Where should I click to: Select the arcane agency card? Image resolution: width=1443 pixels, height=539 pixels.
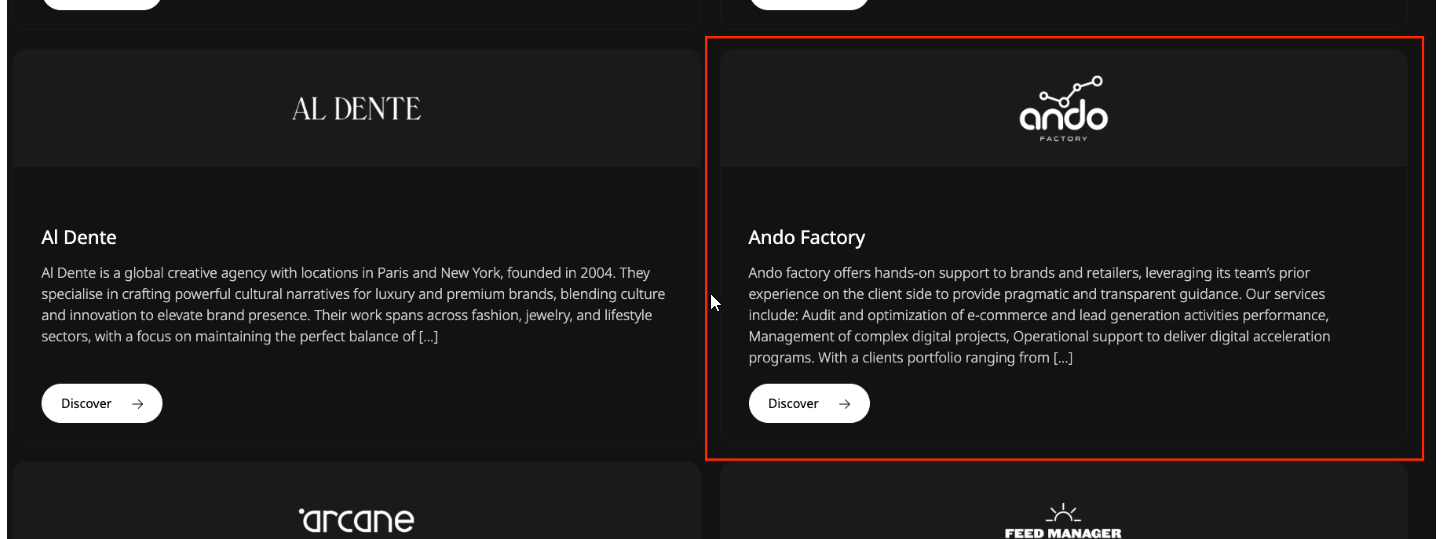[356, 500]
